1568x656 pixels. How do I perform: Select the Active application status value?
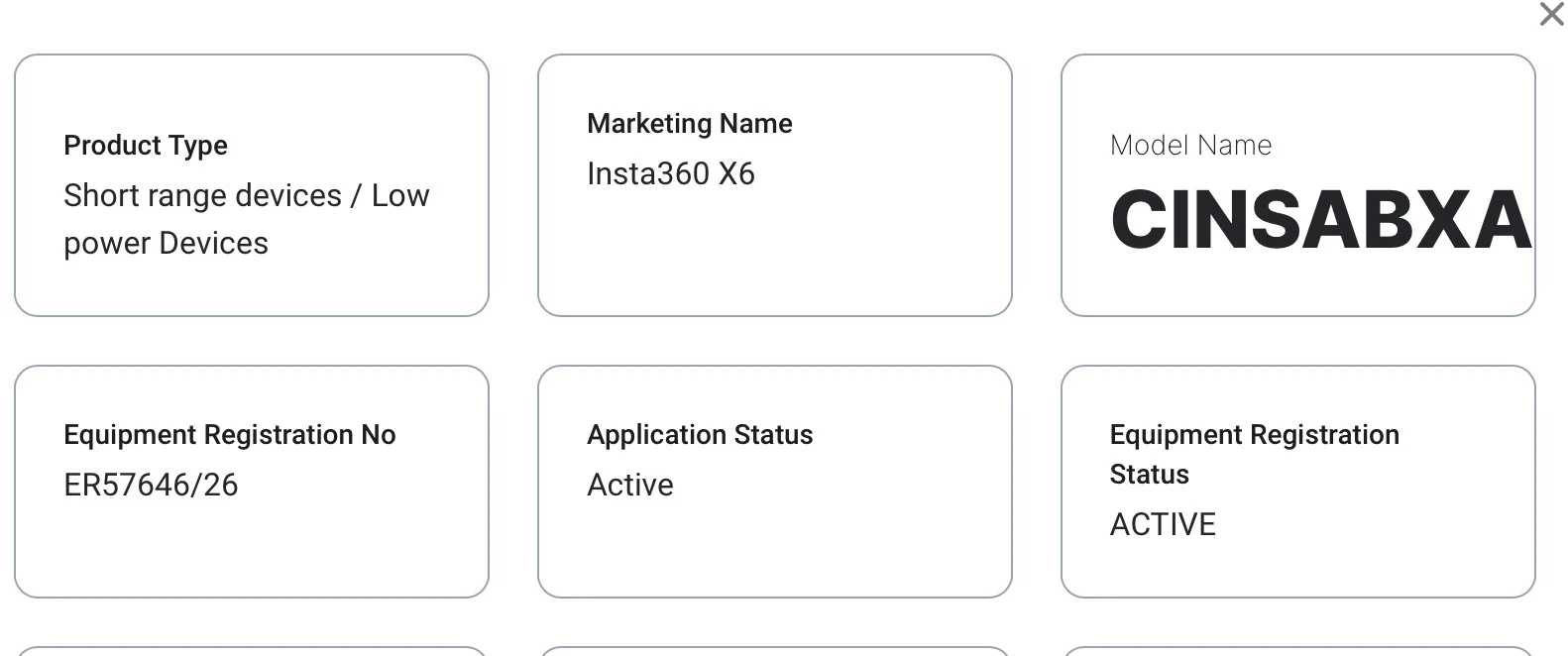coord(630,485)
